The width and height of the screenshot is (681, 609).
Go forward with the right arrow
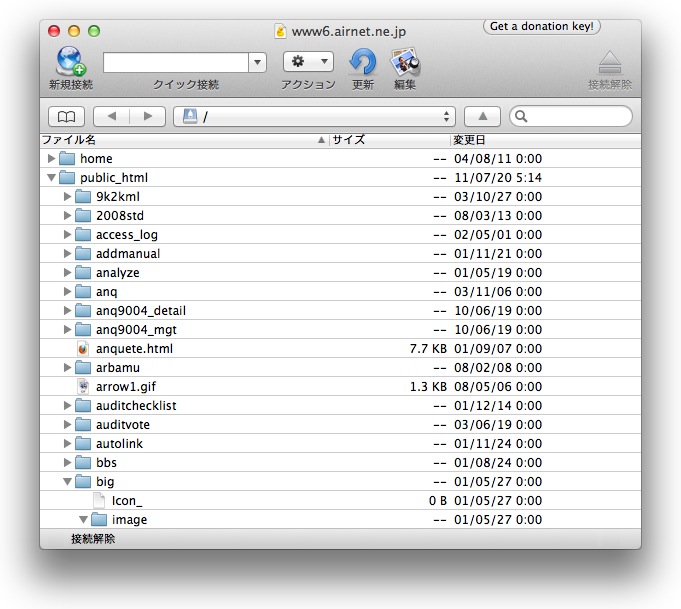coord(148,116)
